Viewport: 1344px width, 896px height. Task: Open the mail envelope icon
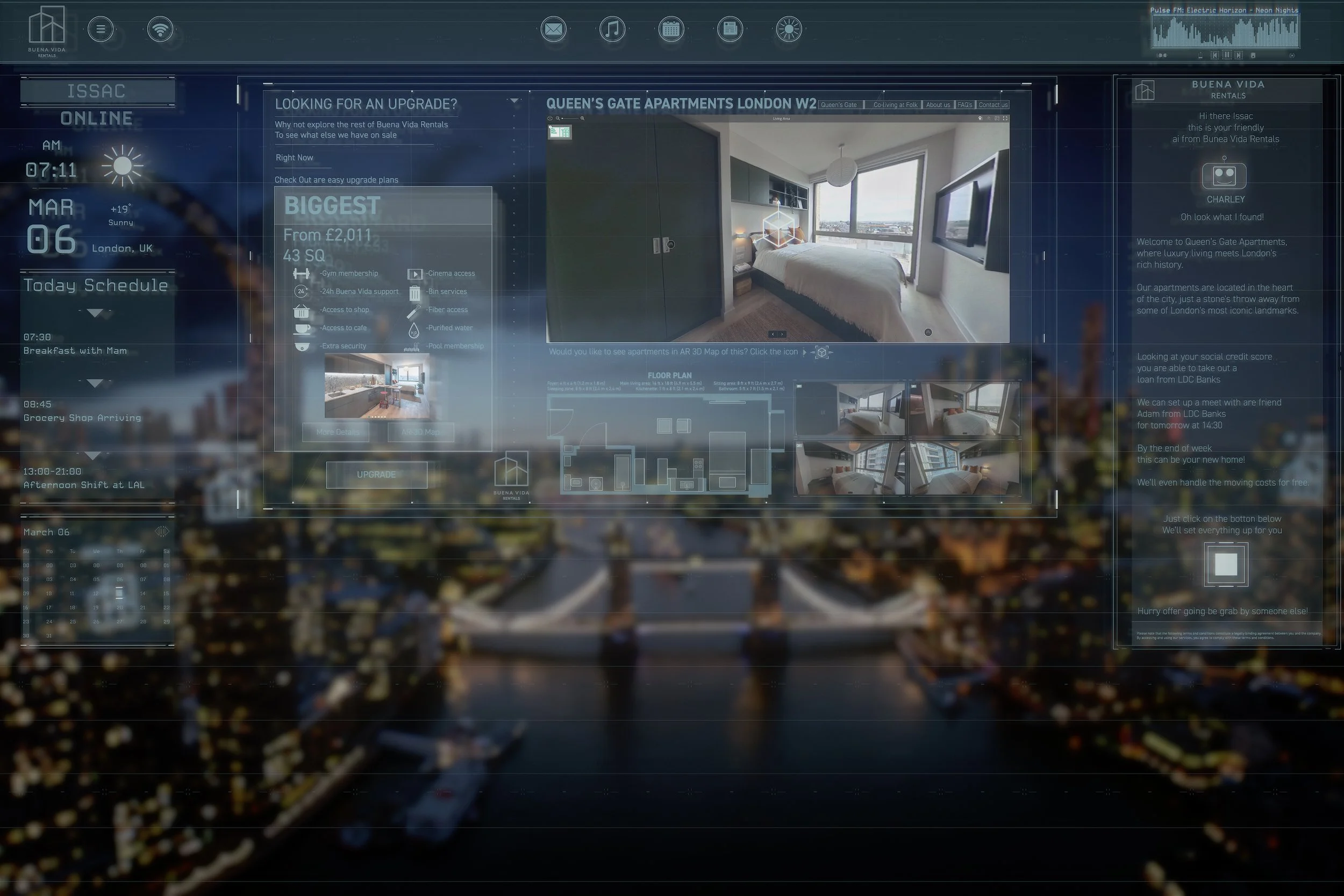[553, 29]
